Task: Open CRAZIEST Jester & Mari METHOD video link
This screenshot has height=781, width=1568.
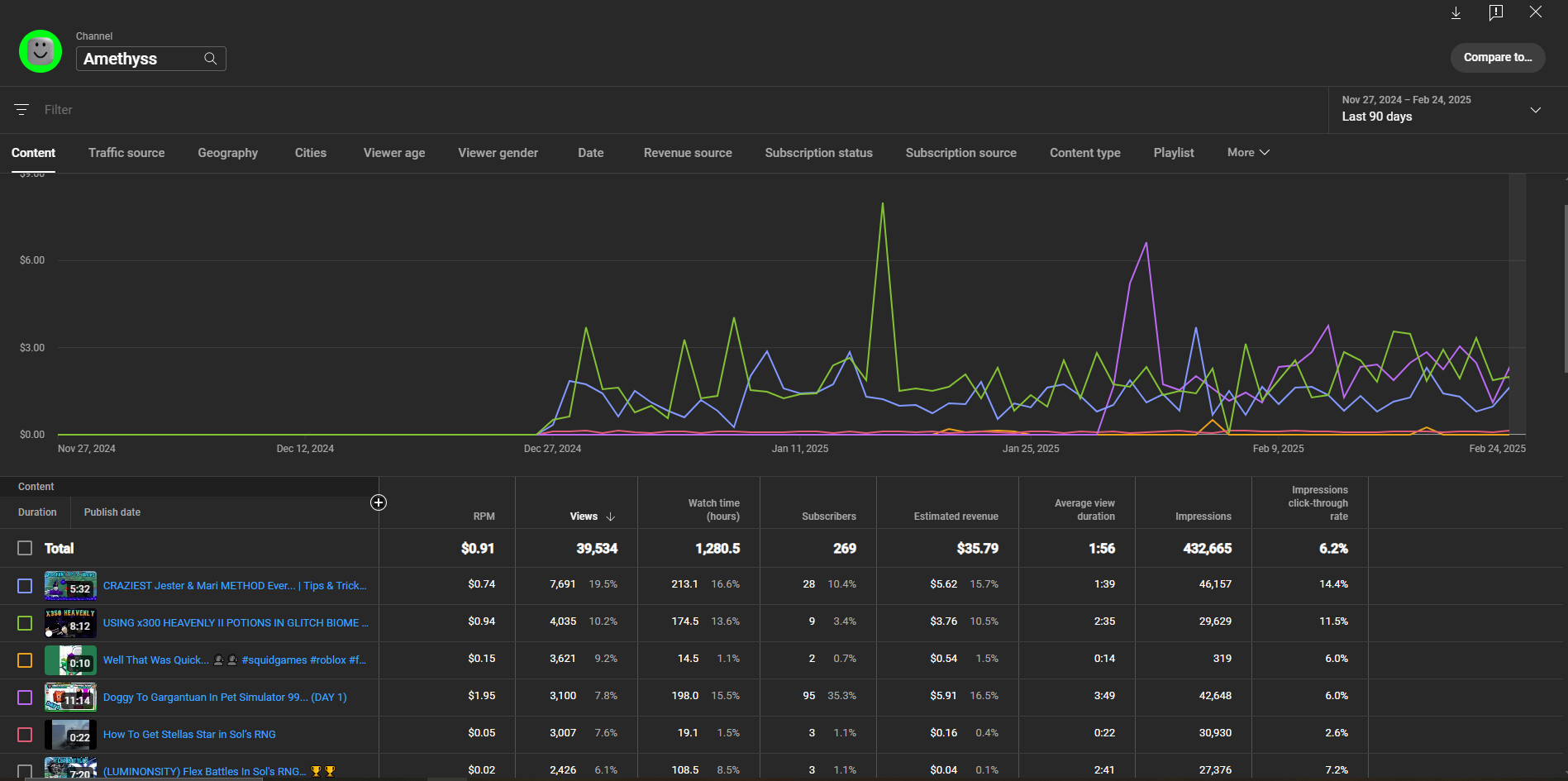Action: (235, 585)
